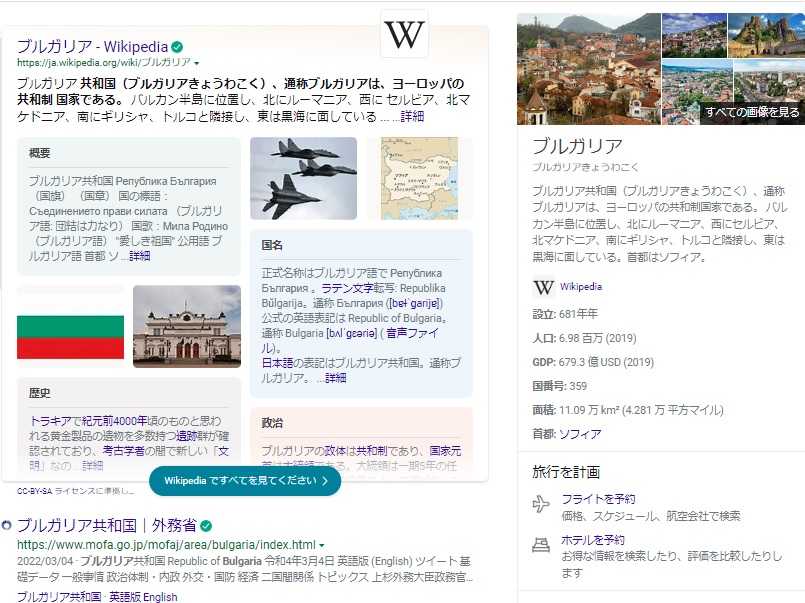Click the ラテン文字転写 link
The image size is (805, 603).
[x=358, y=288]
